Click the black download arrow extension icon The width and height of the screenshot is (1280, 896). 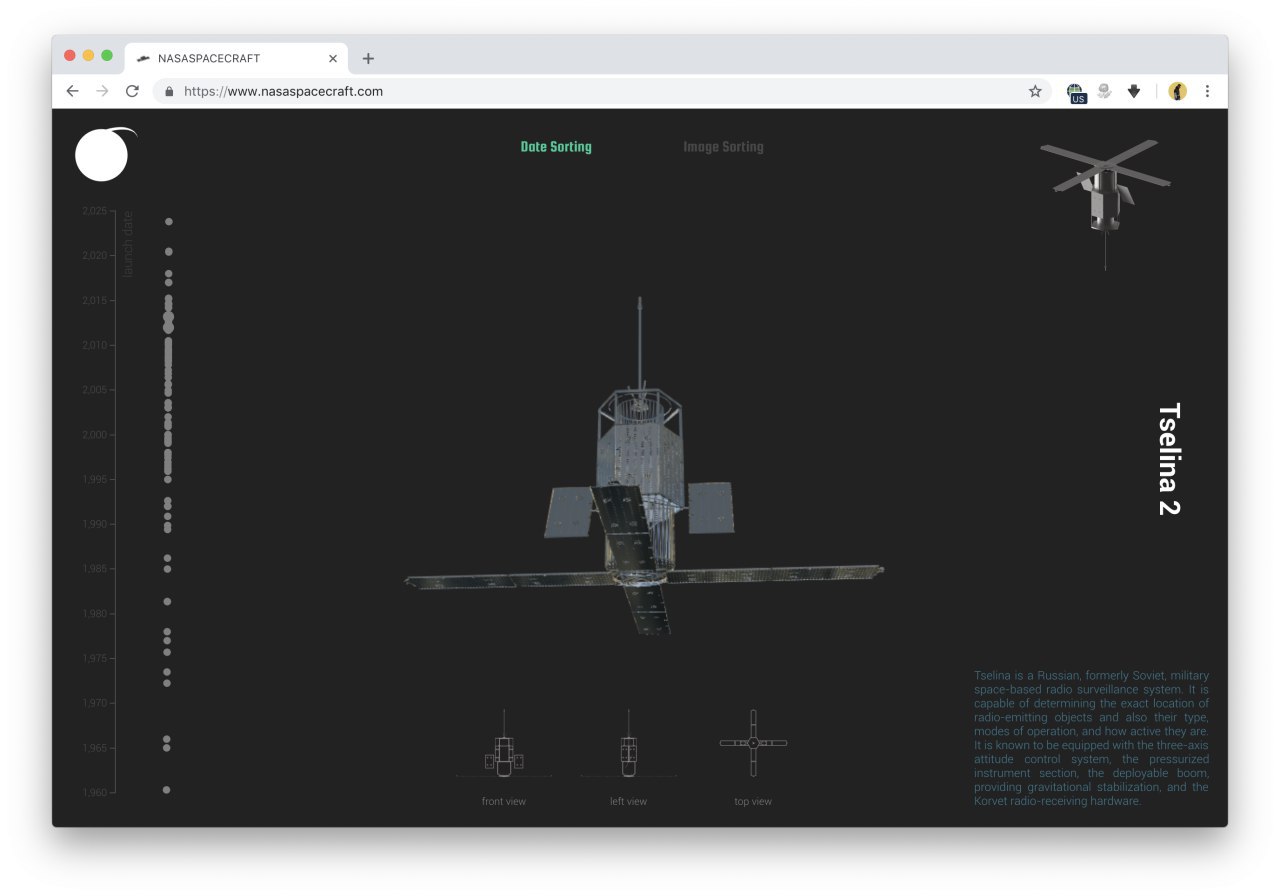(x=1134, y=91)
